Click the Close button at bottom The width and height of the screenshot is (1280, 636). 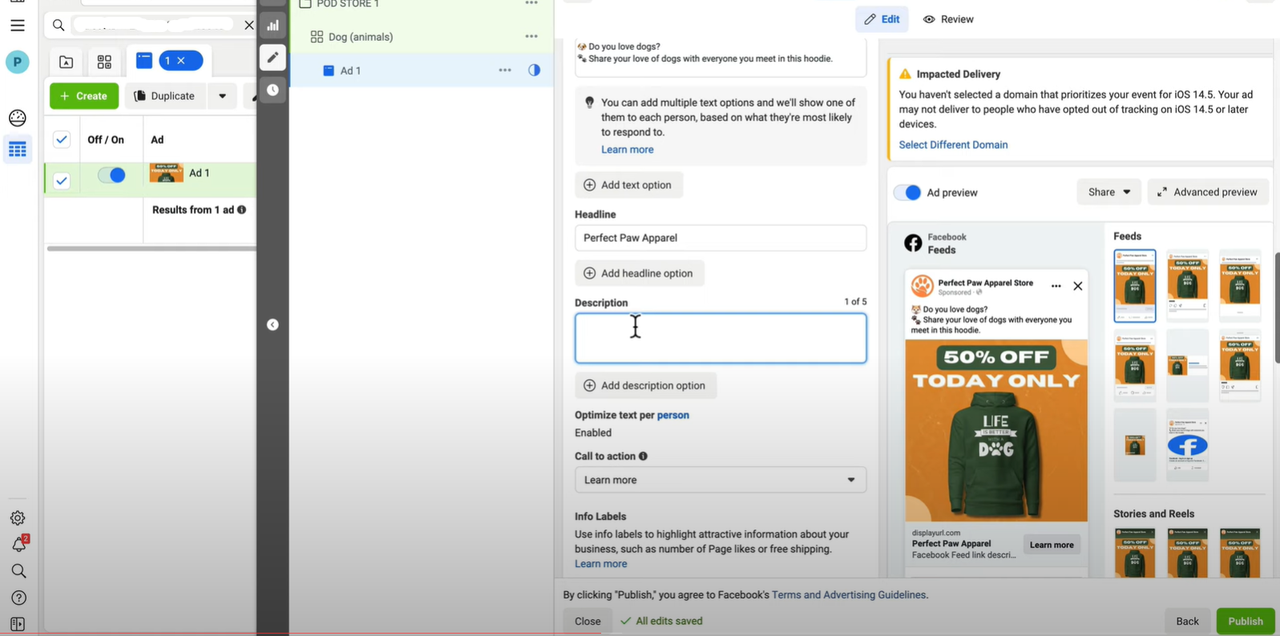[x=588, y=621]
